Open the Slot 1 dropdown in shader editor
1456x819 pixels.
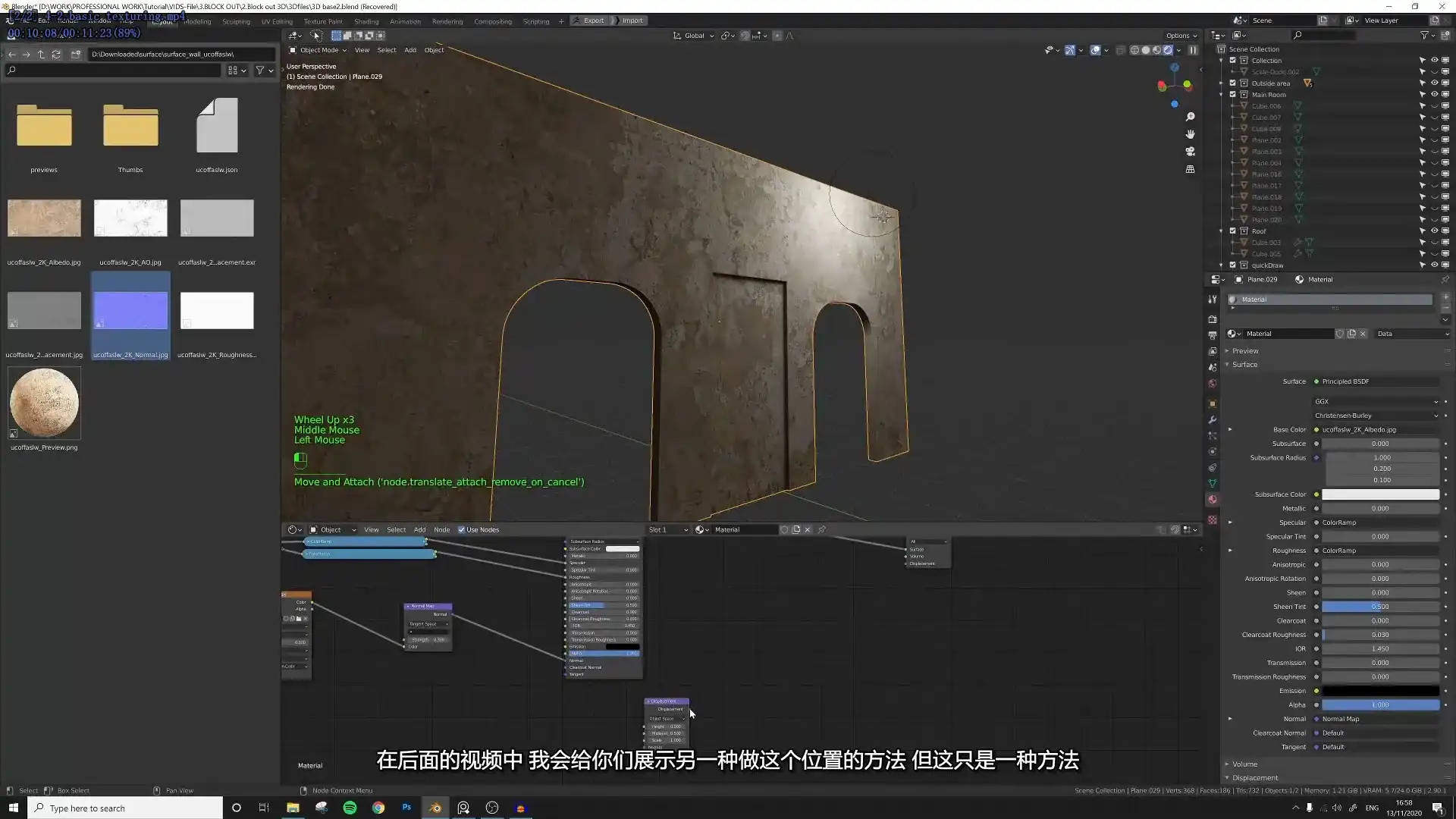tap(666, 529)
